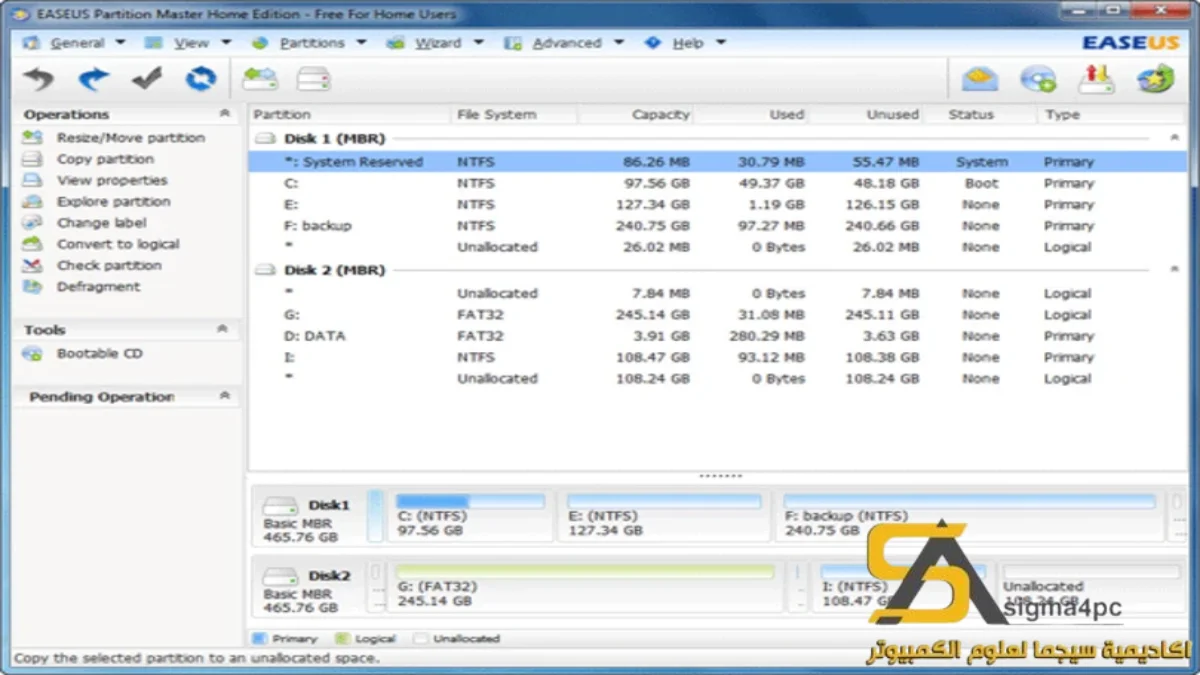
Task: Select the E: (NTFS) block in disk map
Action: pyautogui.click(x=665, y=516)
